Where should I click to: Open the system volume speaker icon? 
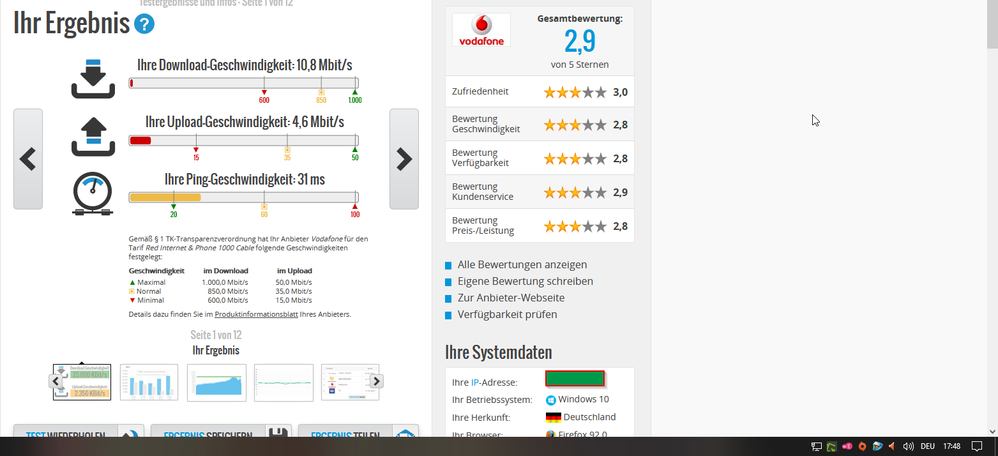coord(908,446)
